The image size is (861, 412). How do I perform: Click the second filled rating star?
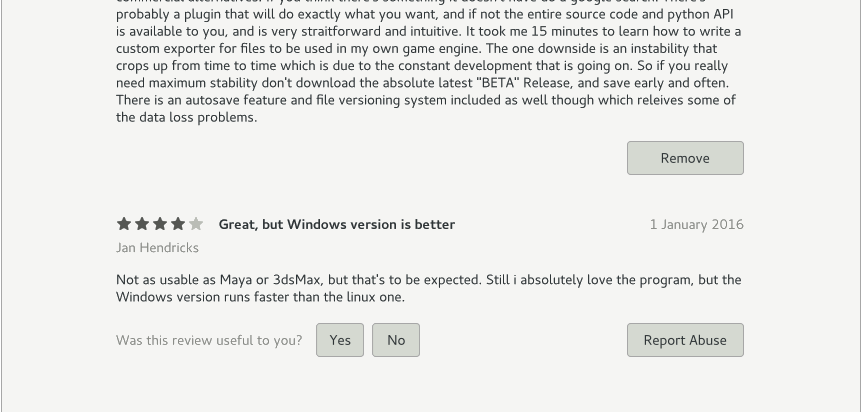click(x=142, y=224)
